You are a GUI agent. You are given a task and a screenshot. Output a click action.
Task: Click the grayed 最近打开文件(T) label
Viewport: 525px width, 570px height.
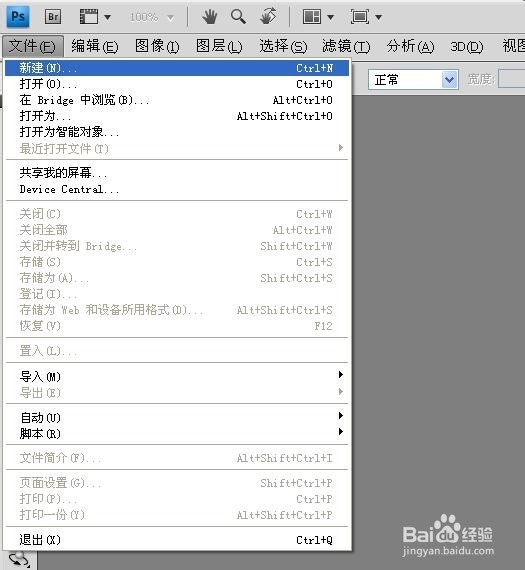(x=64, y=148)
